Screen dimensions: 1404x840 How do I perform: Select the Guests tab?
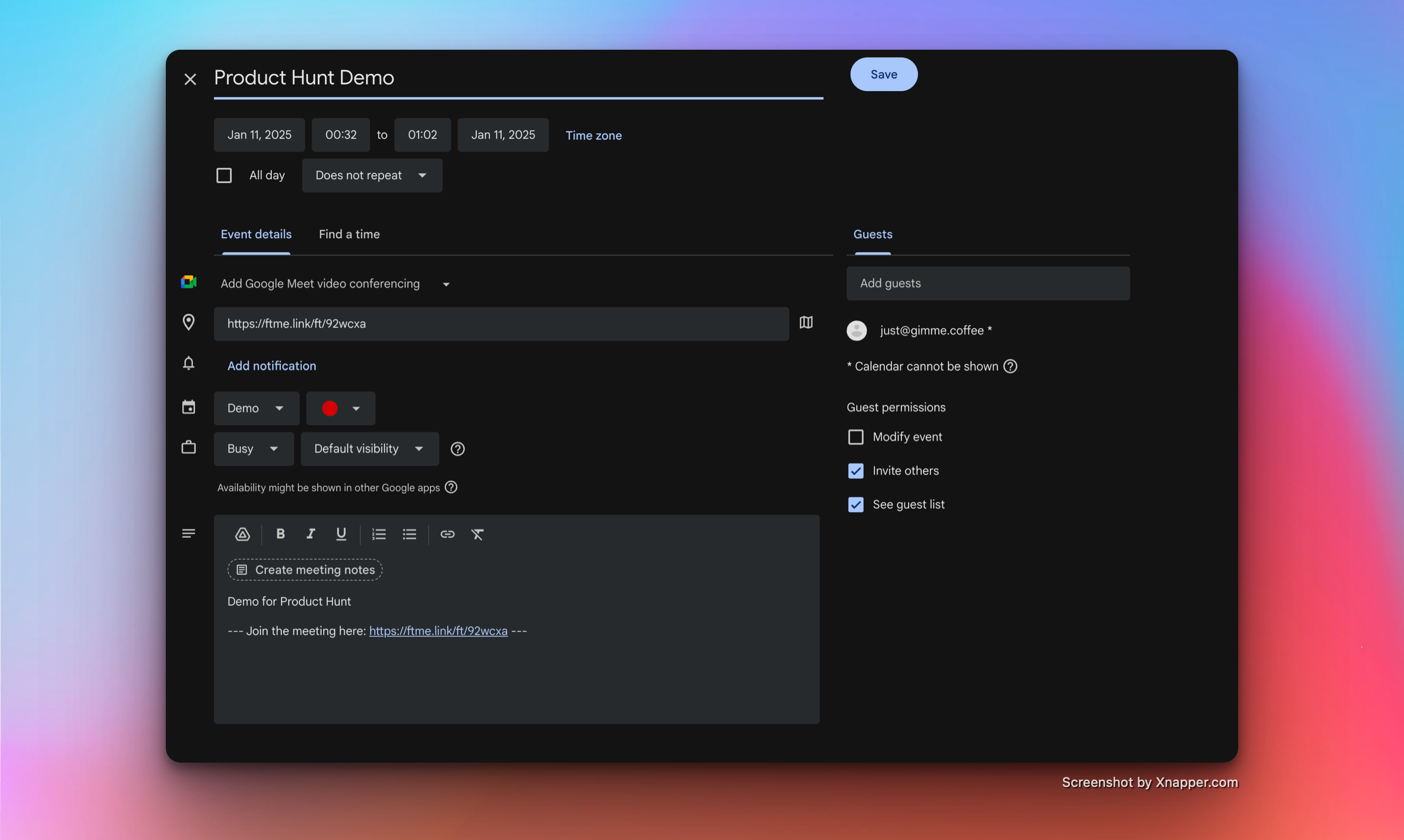tap(872, 234)
